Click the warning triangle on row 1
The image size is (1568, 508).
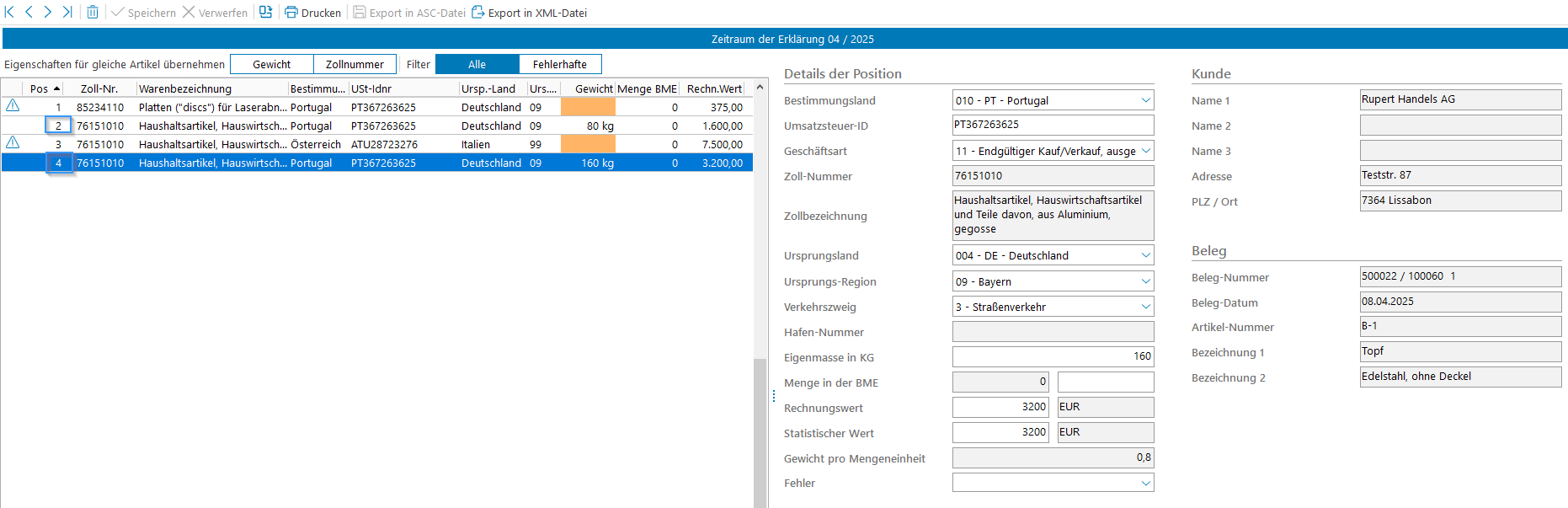(13, 106)
